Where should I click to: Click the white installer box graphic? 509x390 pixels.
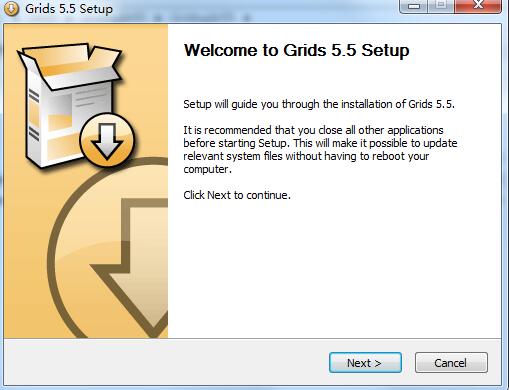(68, 105)
